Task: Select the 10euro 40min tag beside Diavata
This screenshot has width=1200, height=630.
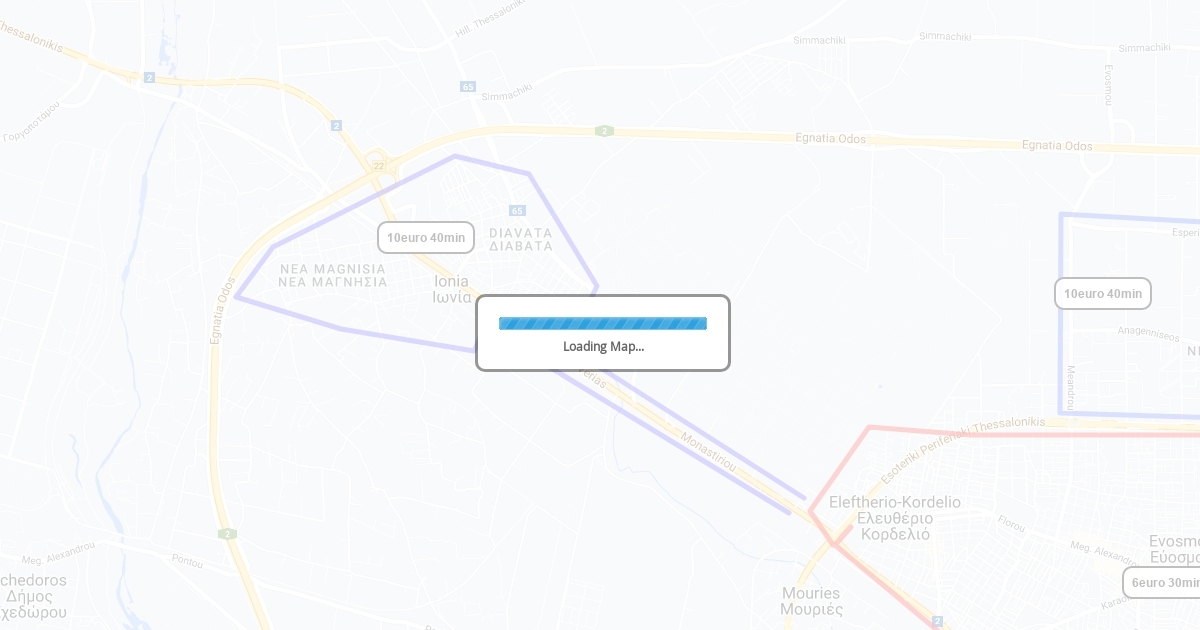Action: pos(426,238)
